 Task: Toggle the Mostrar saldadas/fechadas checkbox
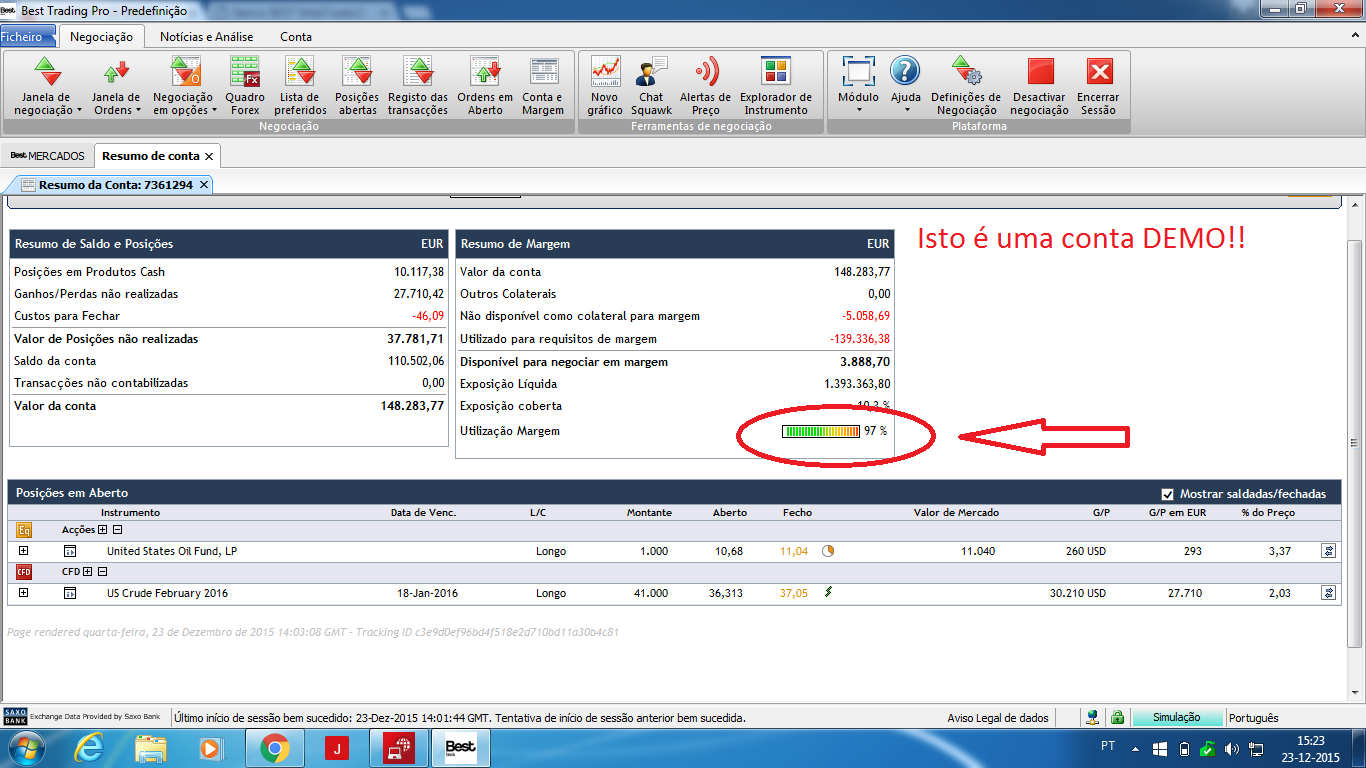(1167, 494)
